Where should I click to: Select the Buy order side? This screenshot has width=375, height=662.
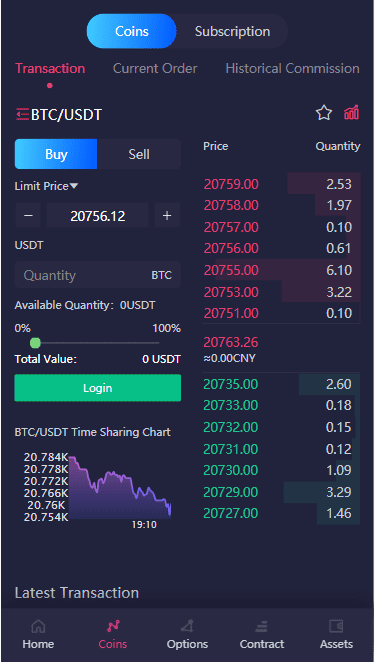pos(56,154)
